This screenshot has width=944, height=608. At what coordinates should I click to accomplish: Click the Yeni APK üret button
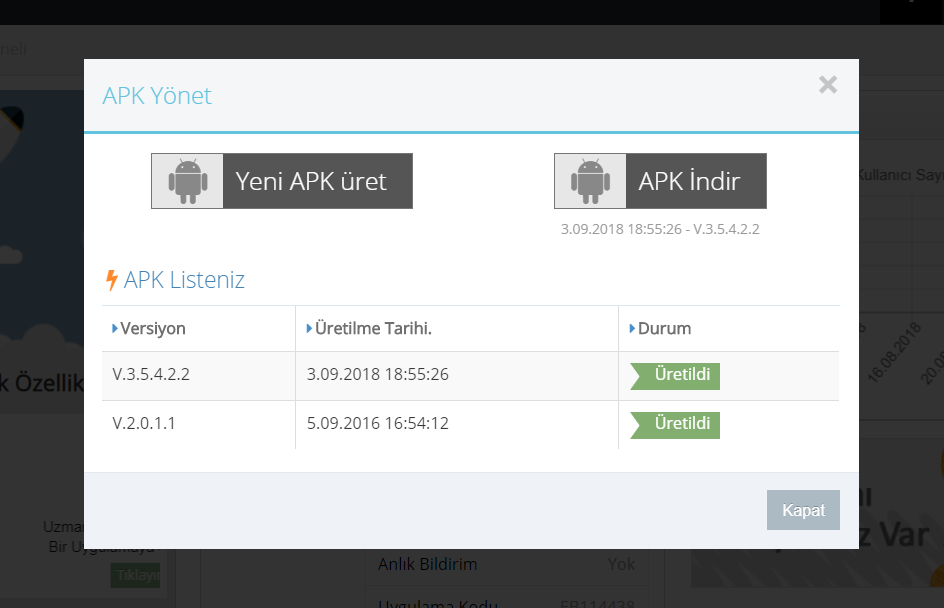click(x=282, y=181)
